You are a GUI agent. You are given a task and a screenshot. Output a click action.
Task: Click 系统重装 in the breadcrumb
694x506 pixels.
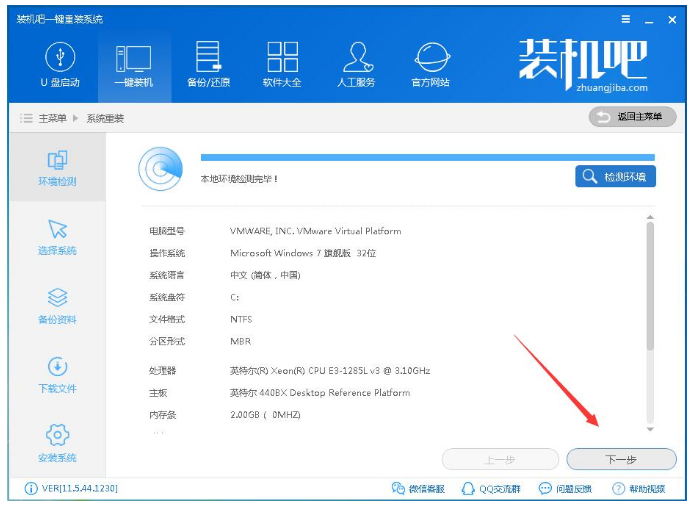tap(105, 118)
